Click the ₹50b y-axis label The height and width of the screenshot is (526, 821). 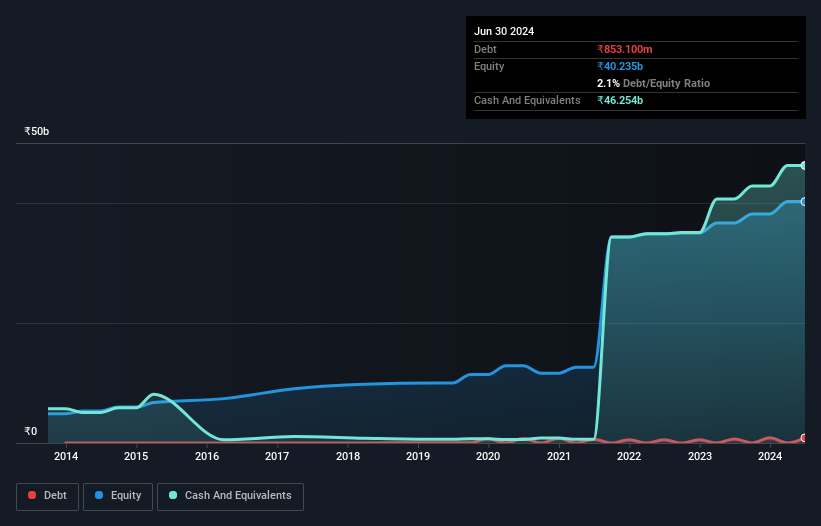point(37,131)
